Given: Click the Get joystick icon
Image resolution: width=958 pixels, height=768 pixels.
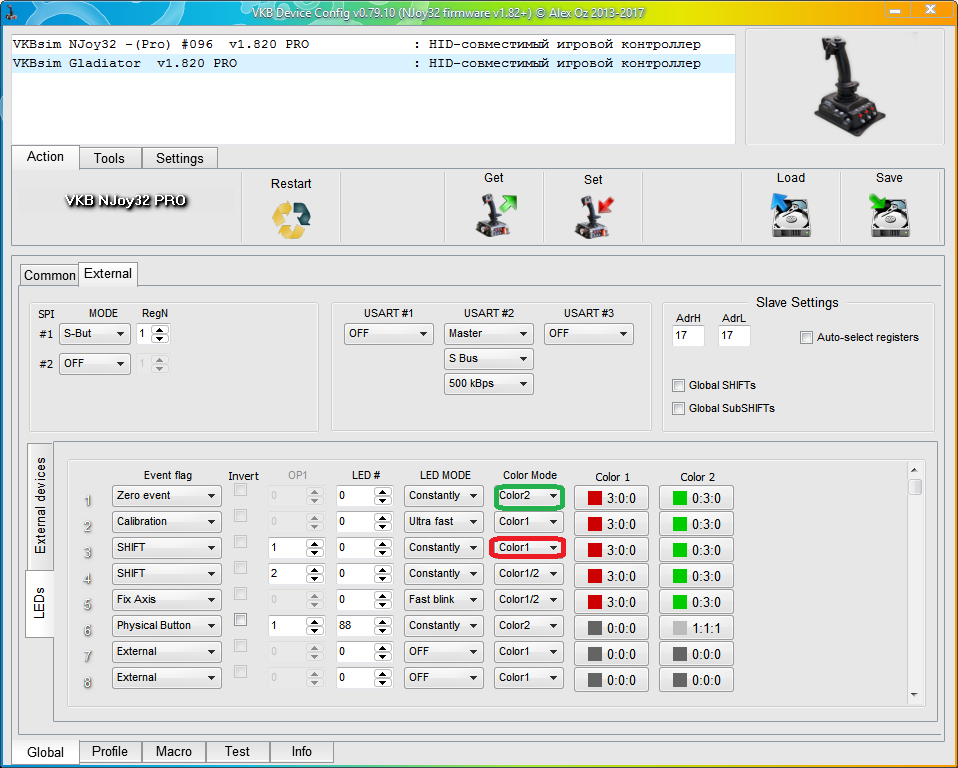Looking at the screenshot, I should pyautogui.click(x=495, y=215).
